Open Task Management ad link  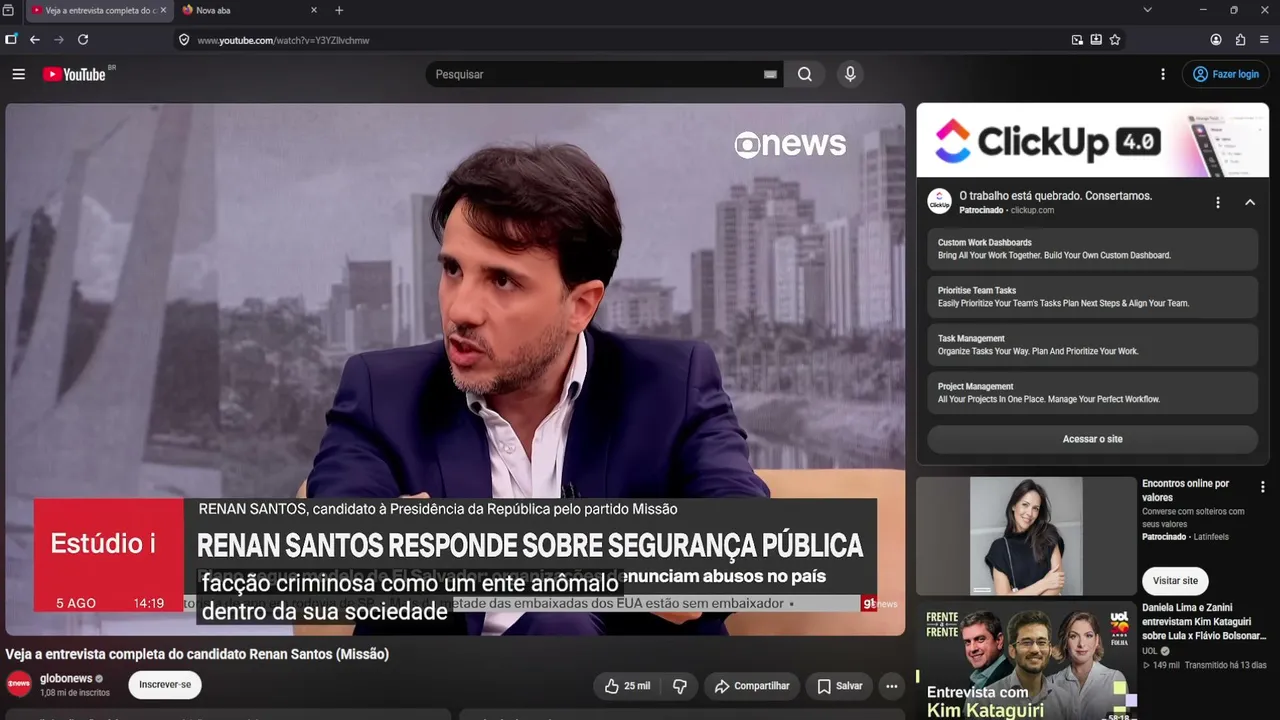1092,345
